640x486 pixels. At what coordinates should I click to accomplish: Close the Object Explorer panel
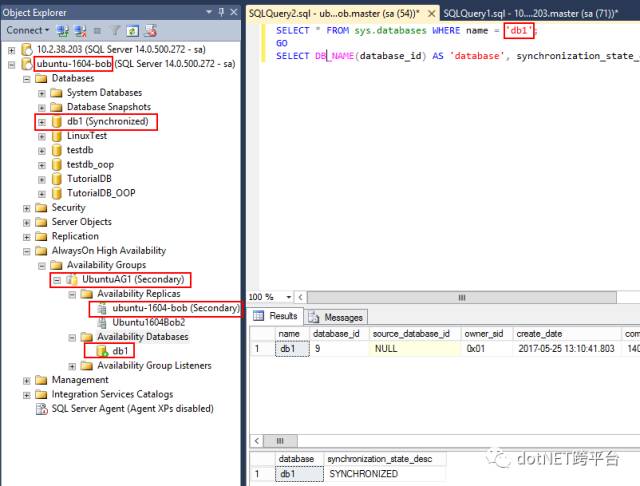[234, 12]
